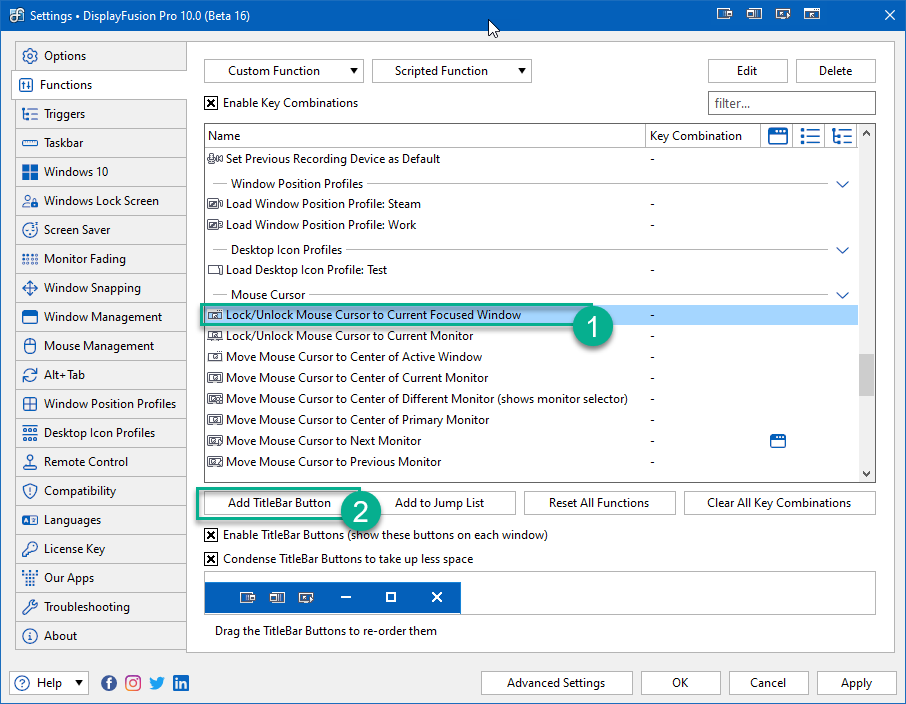Open the Alt+Tab settings tab
This screenshot has width=906, height=704.
coord(101,375)
